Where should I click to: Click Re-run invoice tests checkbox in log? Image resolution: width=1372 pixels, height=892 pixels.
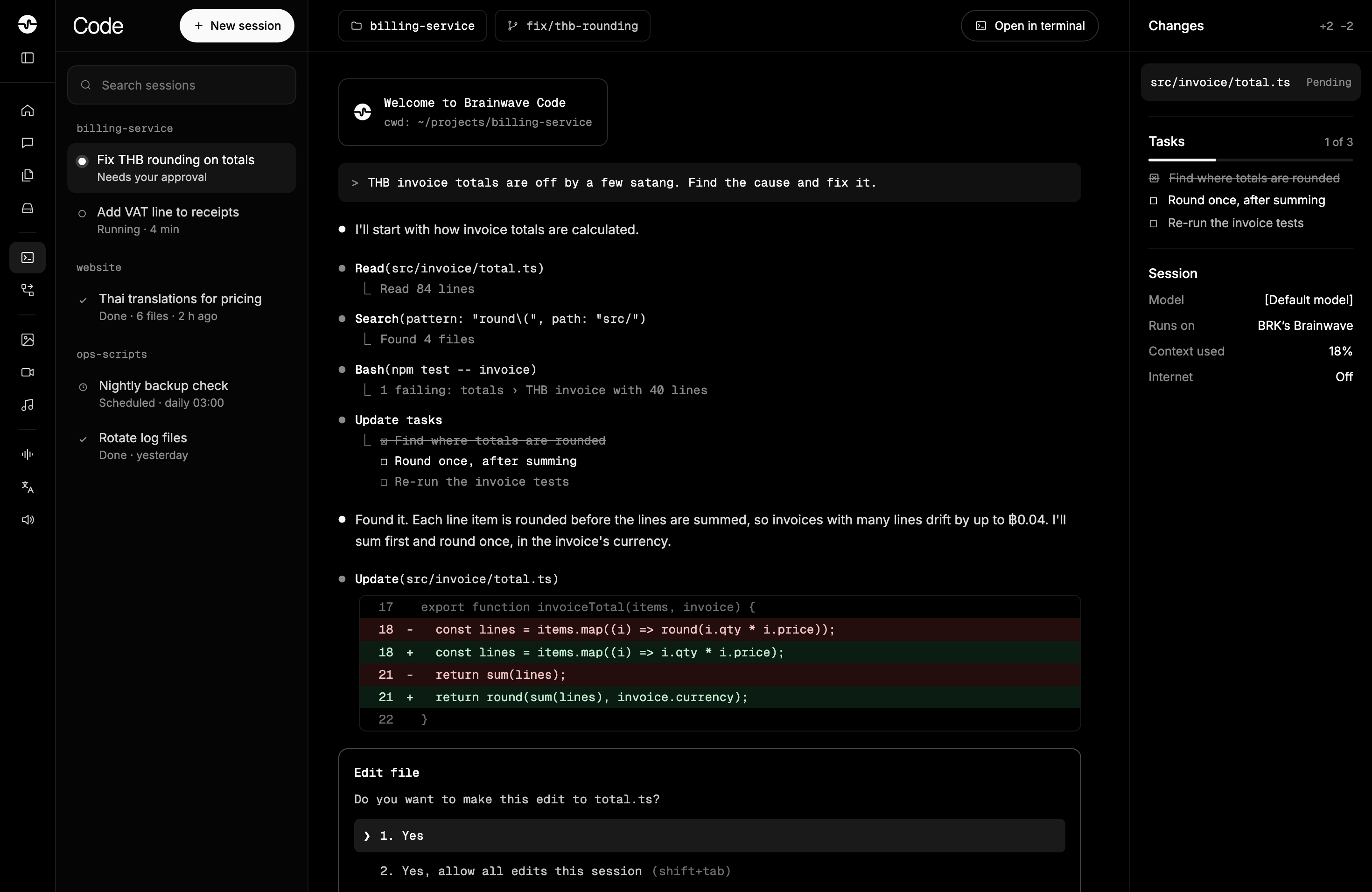tap(384, 482)
